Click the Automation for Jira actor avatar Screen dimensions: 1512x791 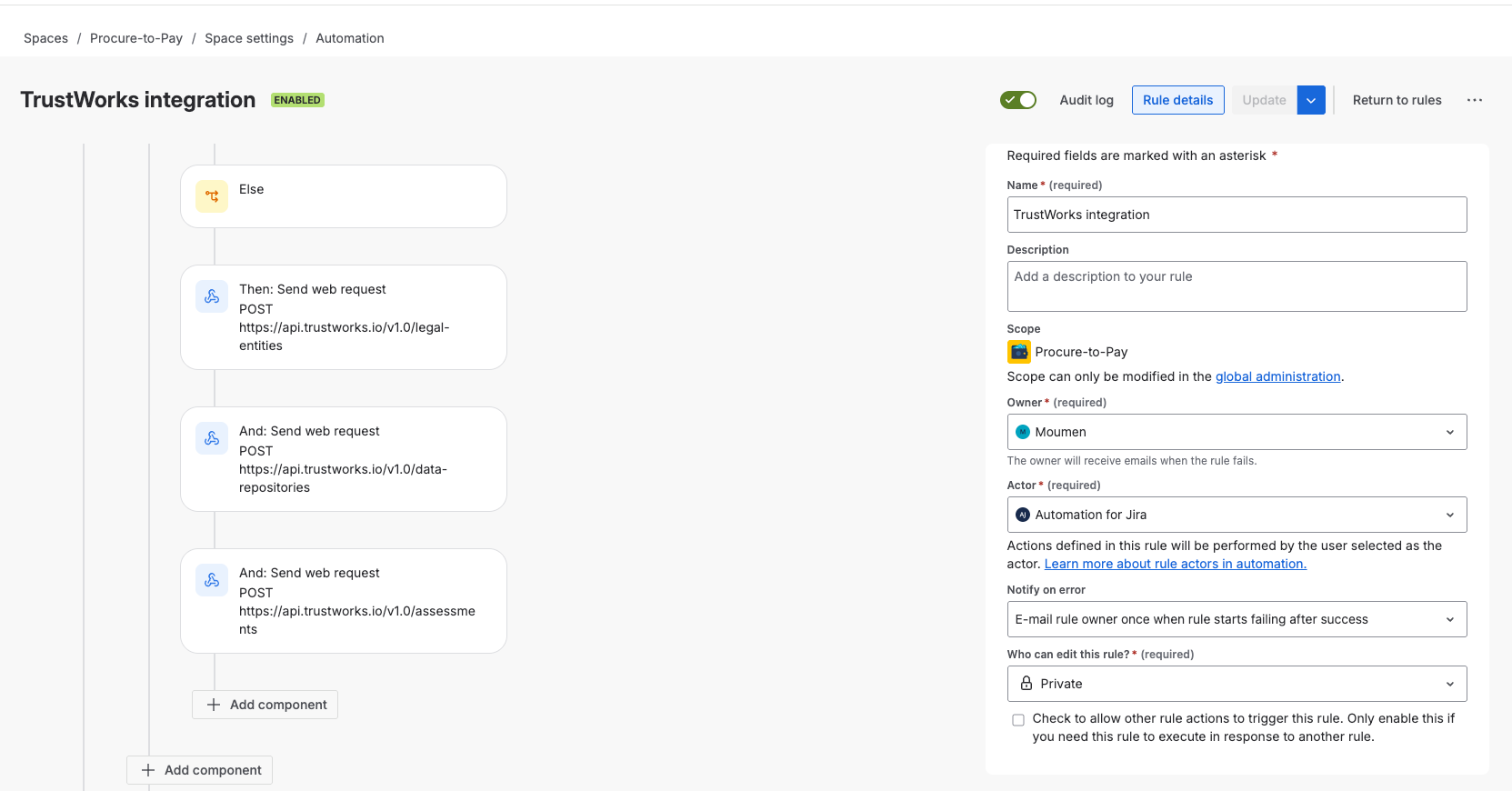click(1023, 515)
